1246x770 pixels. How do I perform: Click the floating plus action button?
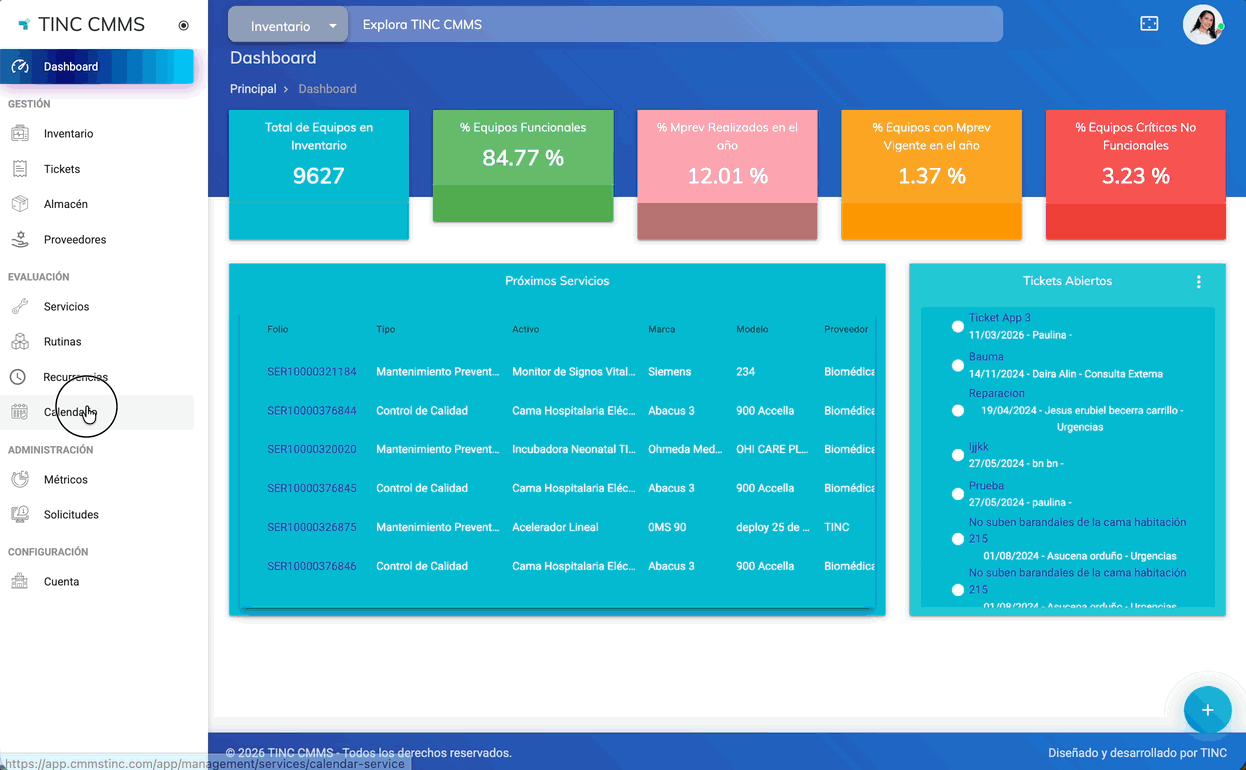[1207, 710]
